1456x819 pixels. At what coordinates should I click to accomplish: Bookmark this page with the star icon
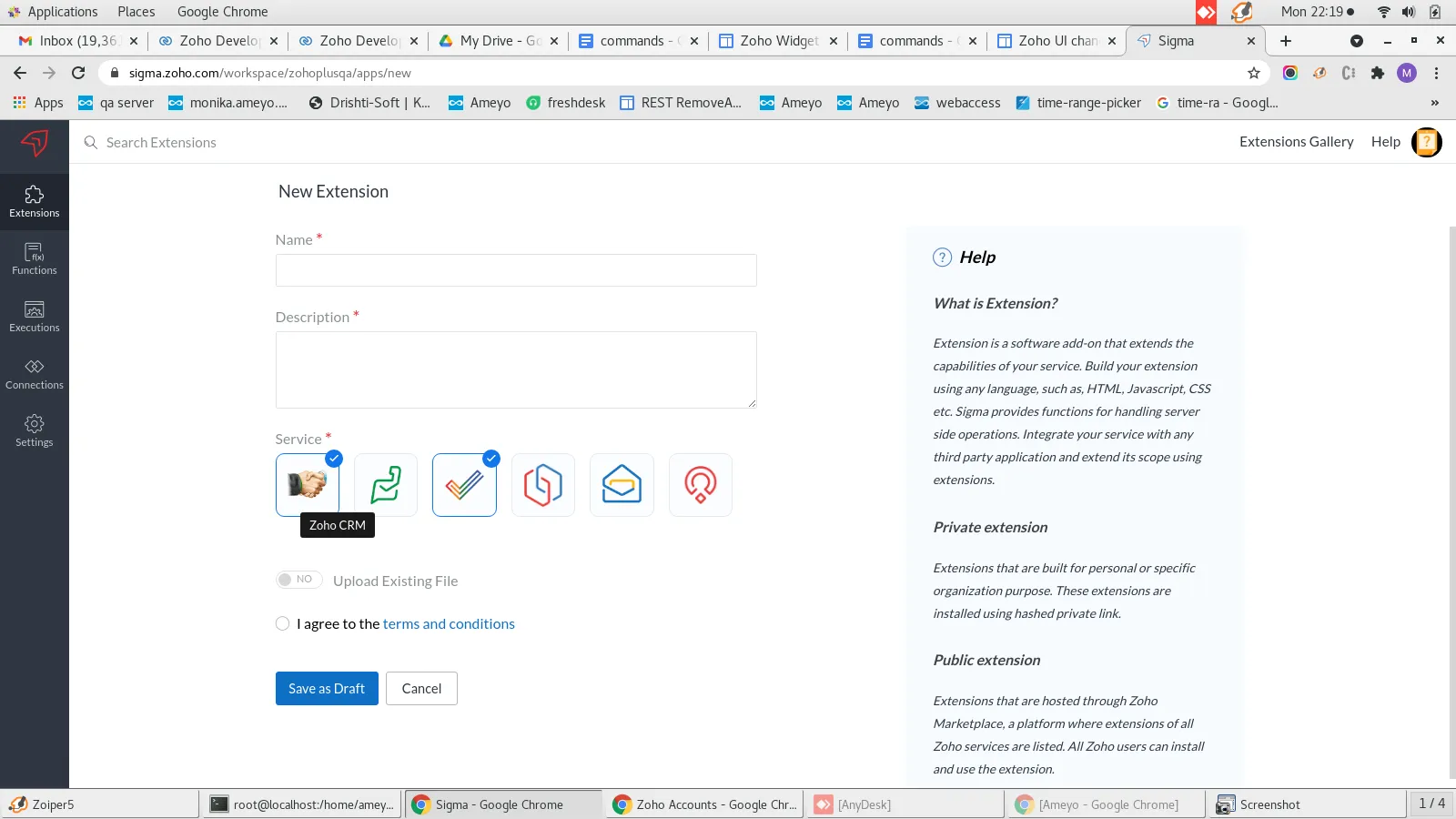coord(1254,73)
